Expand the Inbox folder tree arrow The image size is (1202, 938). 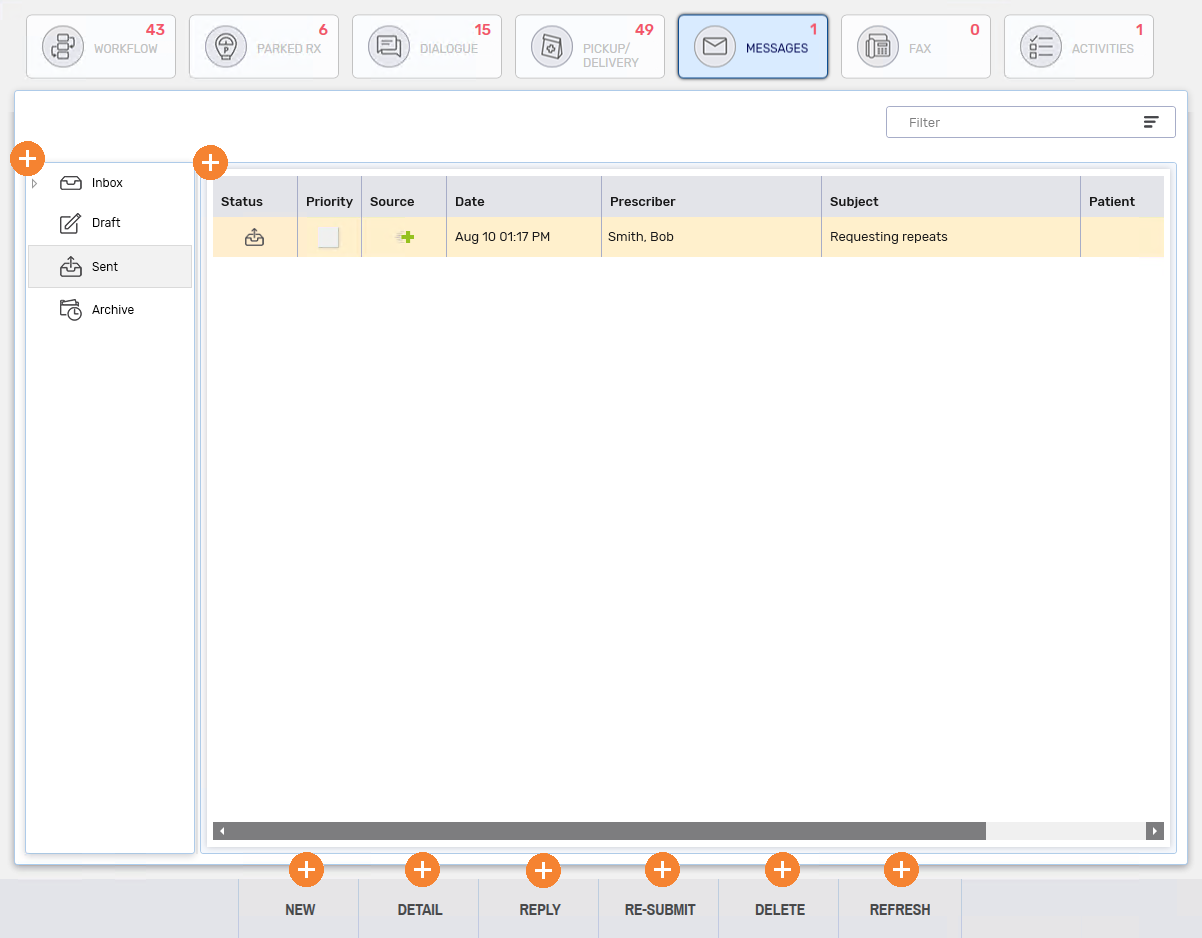coord(35,183)
